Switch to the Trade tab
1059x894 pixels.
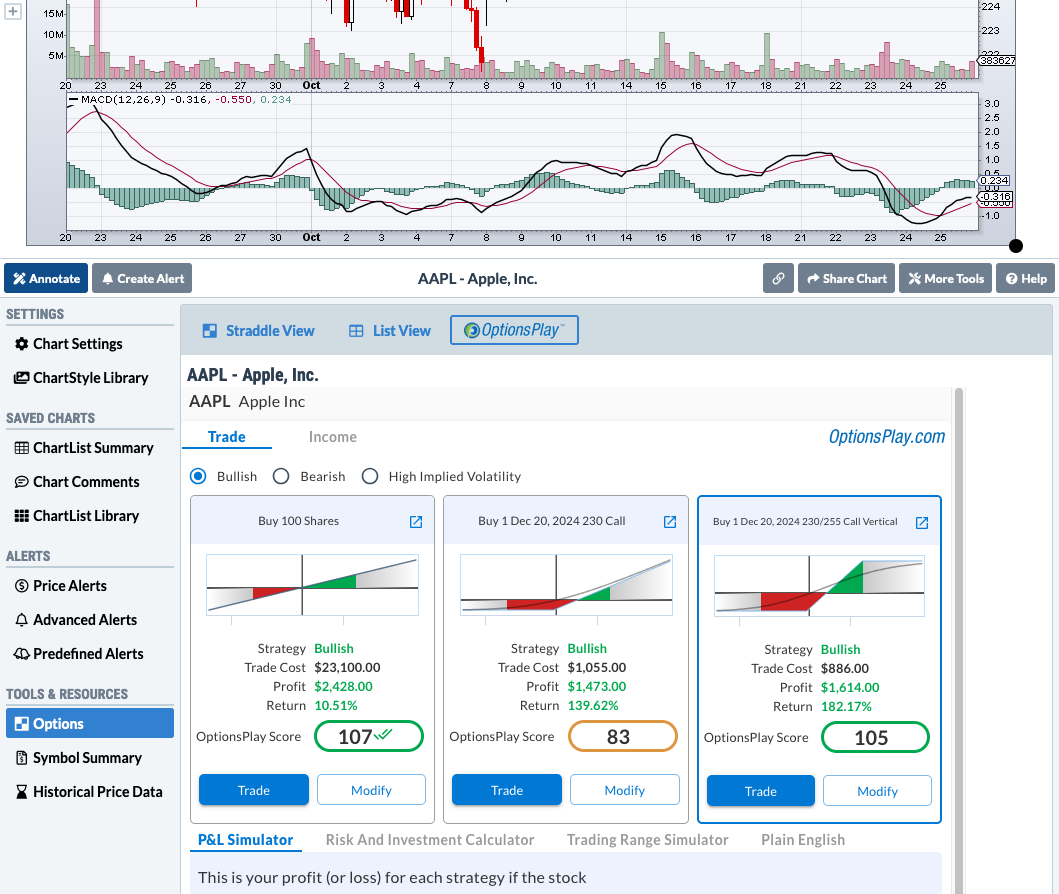pyautogui.click(x=226, y=437)
